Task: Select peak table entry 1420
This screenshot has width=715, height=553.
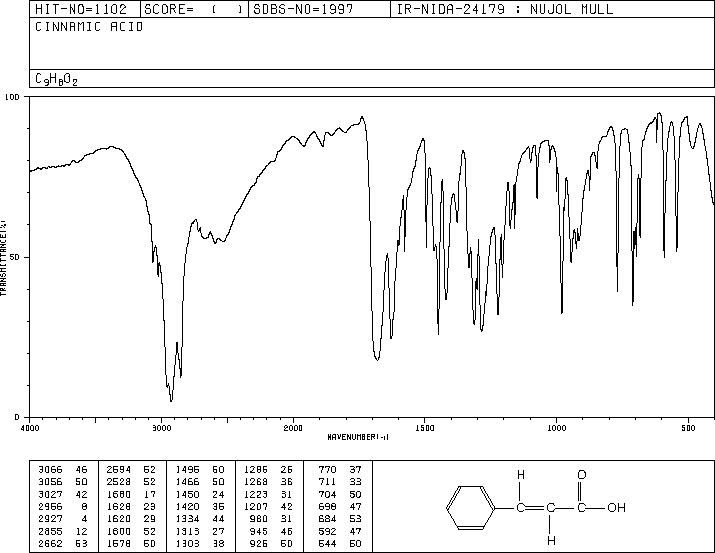Action: point(187,506)
